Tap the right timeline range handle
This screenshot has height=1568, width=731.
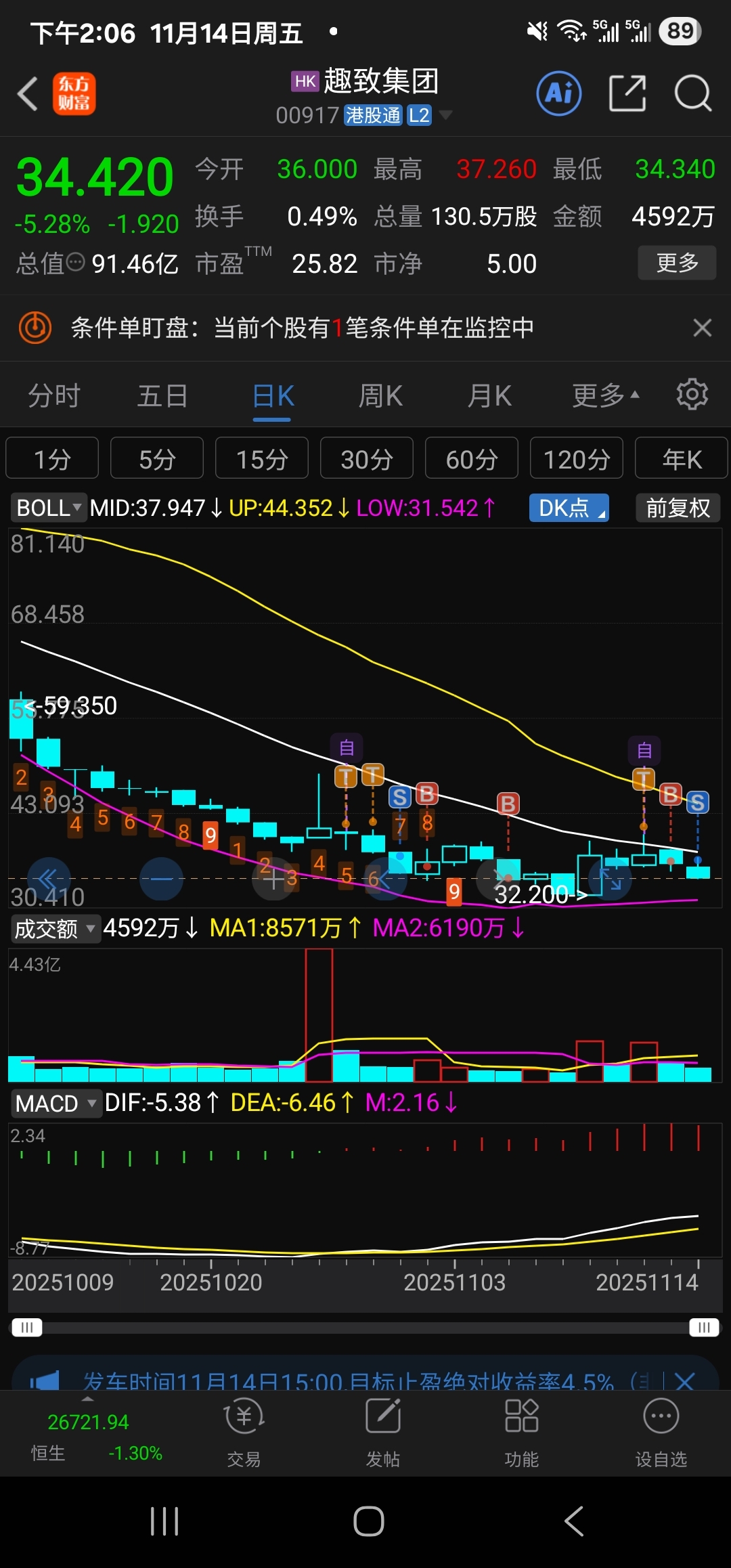tap(704, 1327)
